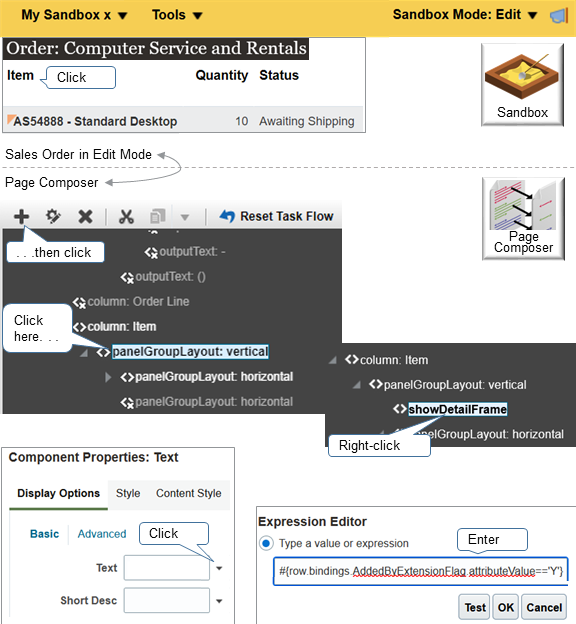This screenshot has width=576, height=624.
Task: Open the Sandbox Mode: Edit dropdown
Action: click(x=465, y=15)
